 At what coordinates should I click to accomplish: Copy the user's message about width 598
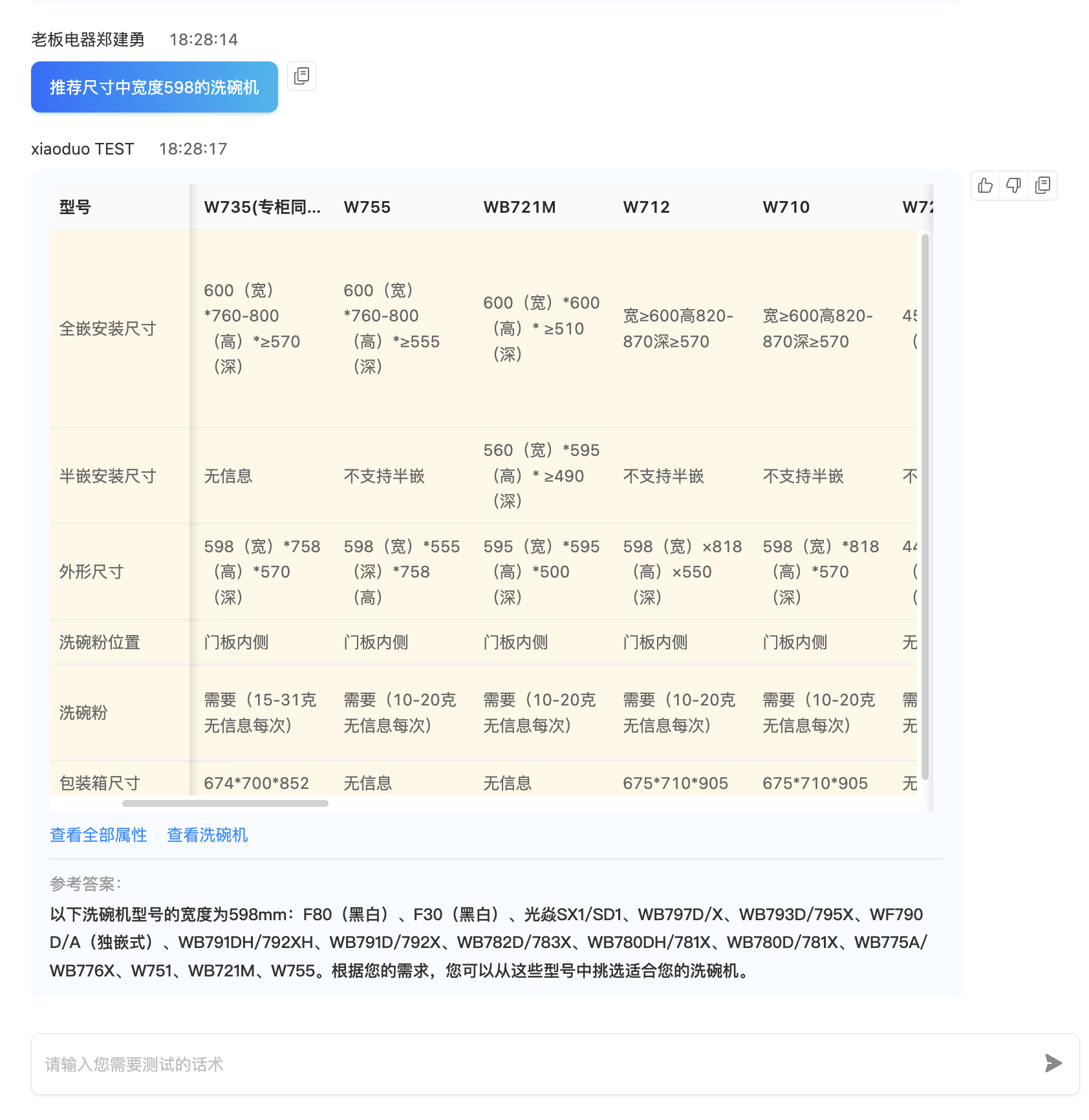[x=301, y=76]
